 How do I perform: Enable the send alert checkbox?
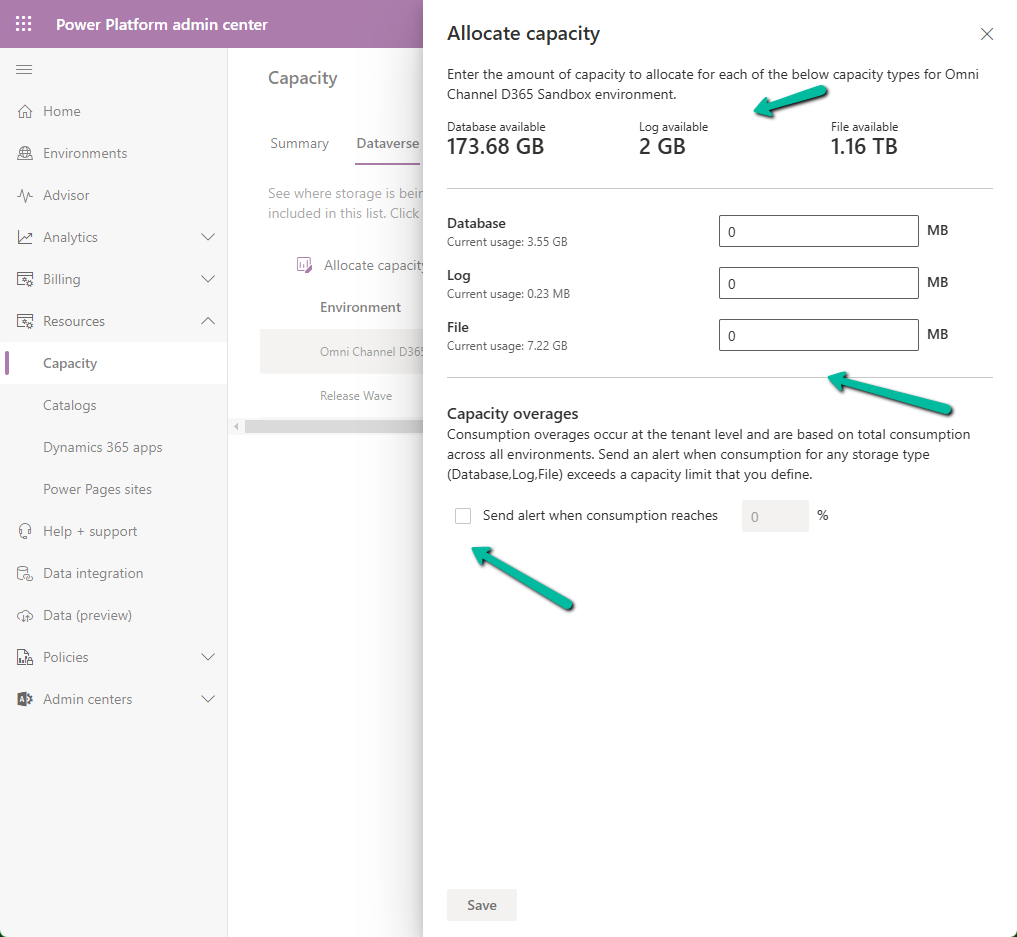coord(463,515)
